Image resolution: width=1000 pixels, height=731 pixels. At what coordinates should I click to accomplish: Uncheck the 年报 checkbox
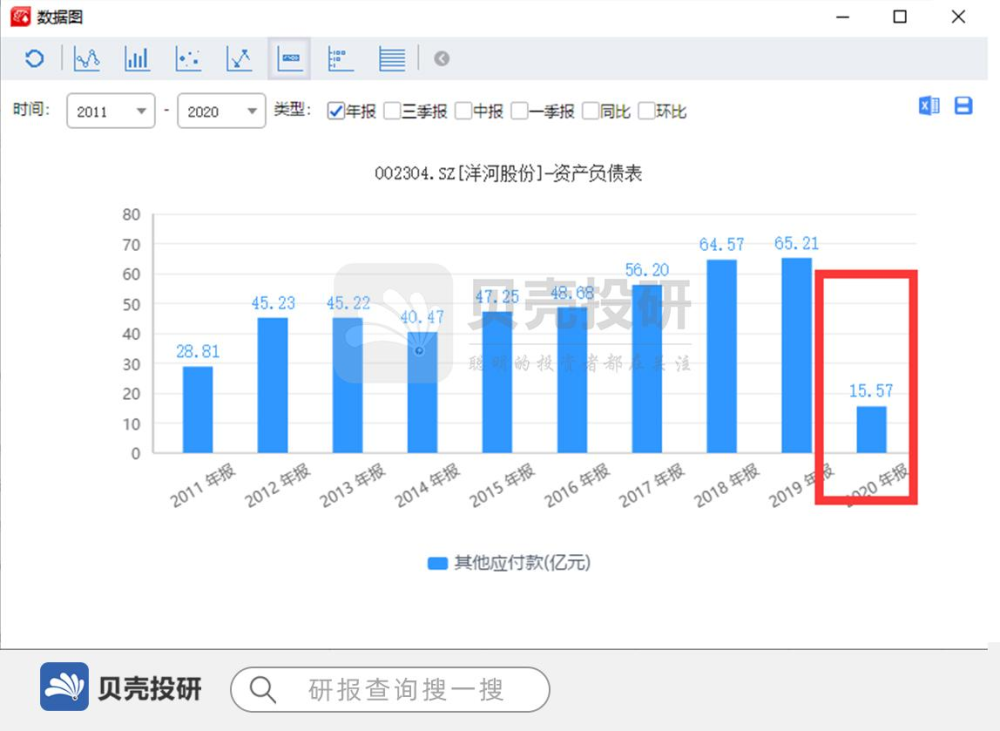(336, 111)
